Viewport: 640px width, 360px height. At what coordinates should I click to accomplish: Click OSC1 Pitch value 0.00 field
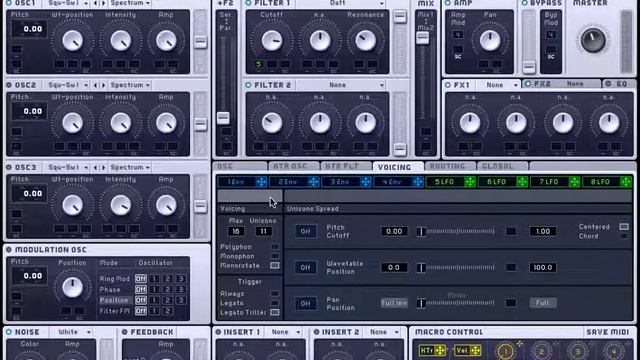29,29
